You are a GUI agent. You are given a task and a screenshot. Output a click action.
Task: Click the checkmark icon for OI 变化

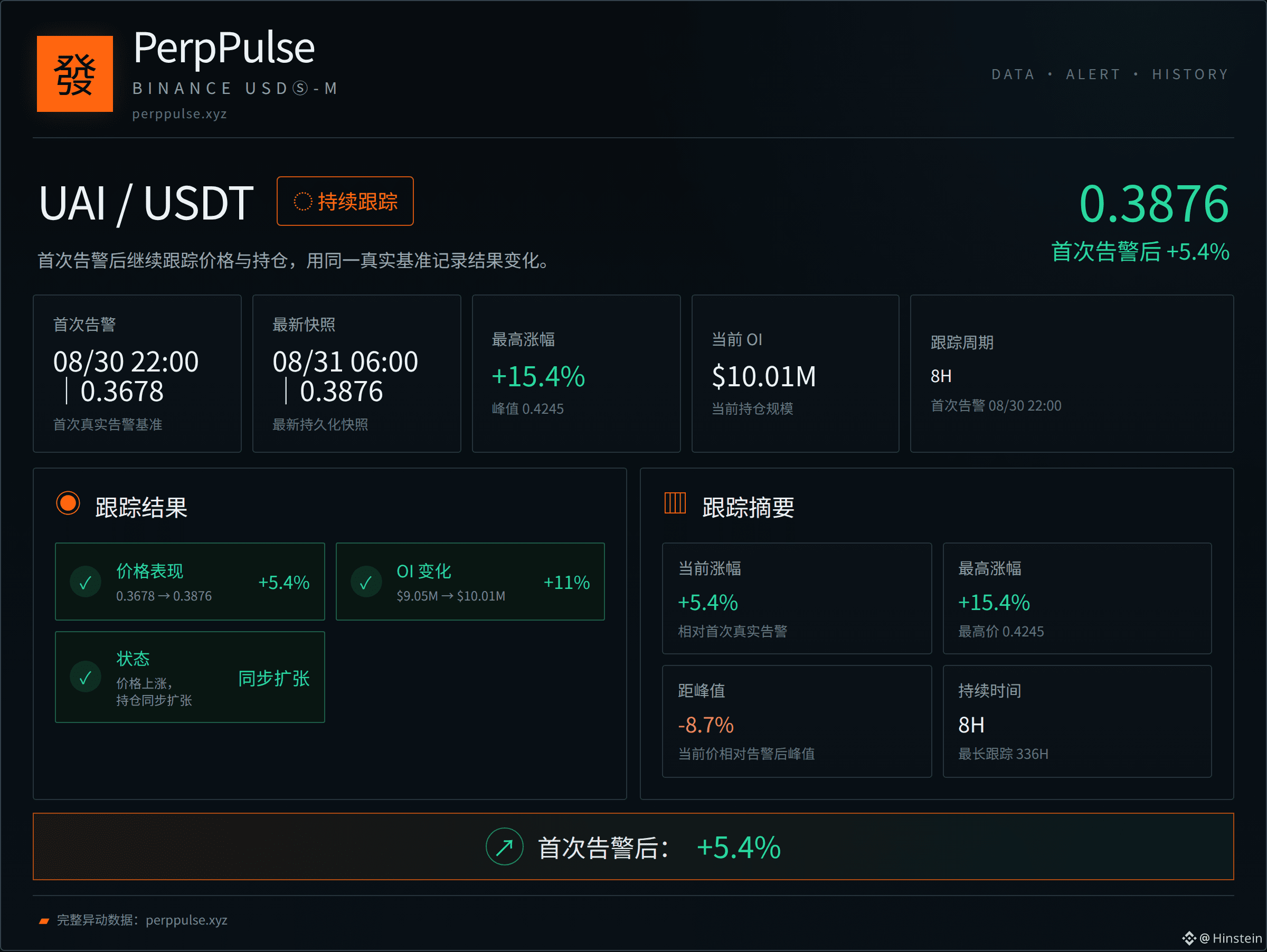point(366,582)
